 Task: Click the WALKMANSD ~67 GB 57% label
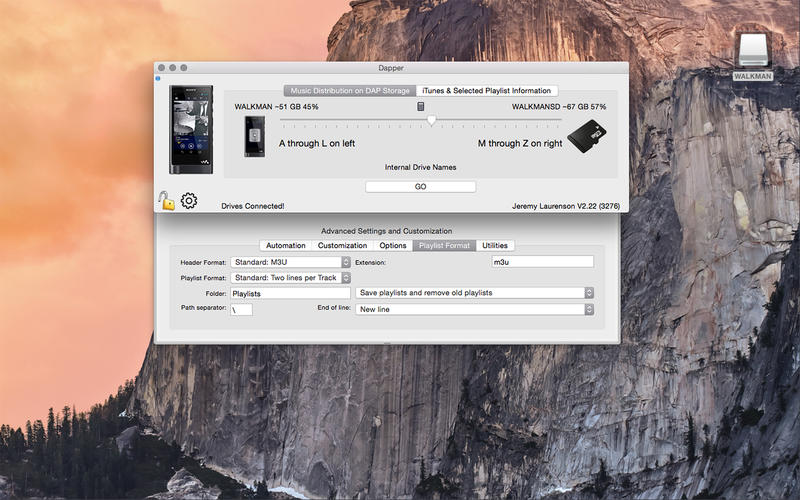559,107
